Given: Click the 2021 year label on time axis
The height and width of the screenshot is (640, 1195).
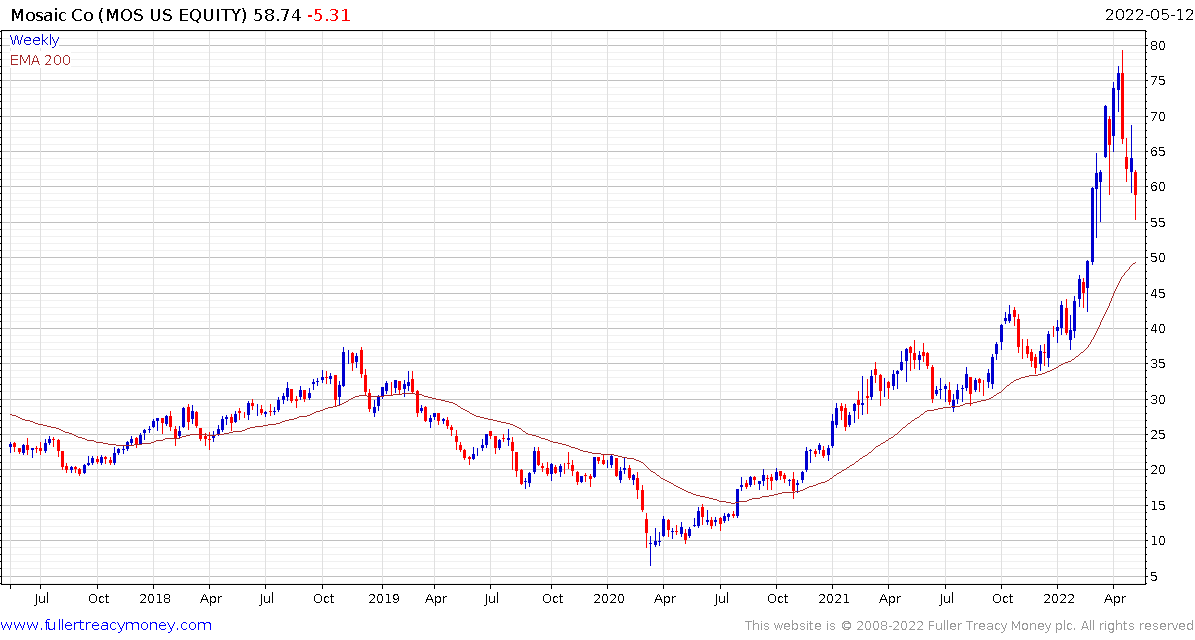Looking at the screenshot, I should tap(832, 599).
